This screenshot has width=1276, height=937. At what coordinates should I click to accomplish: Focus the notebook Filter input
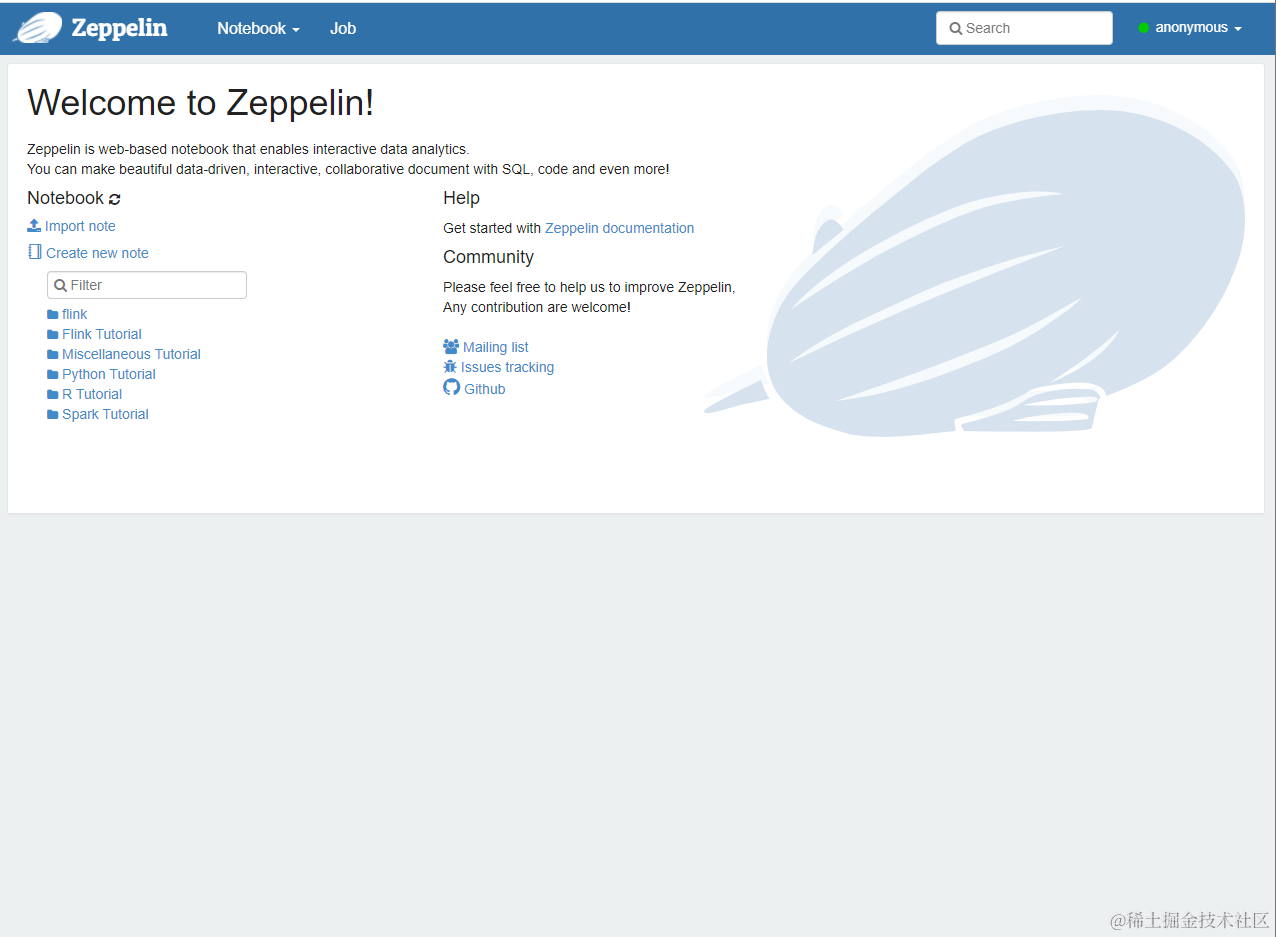click(x=147, y=285)
